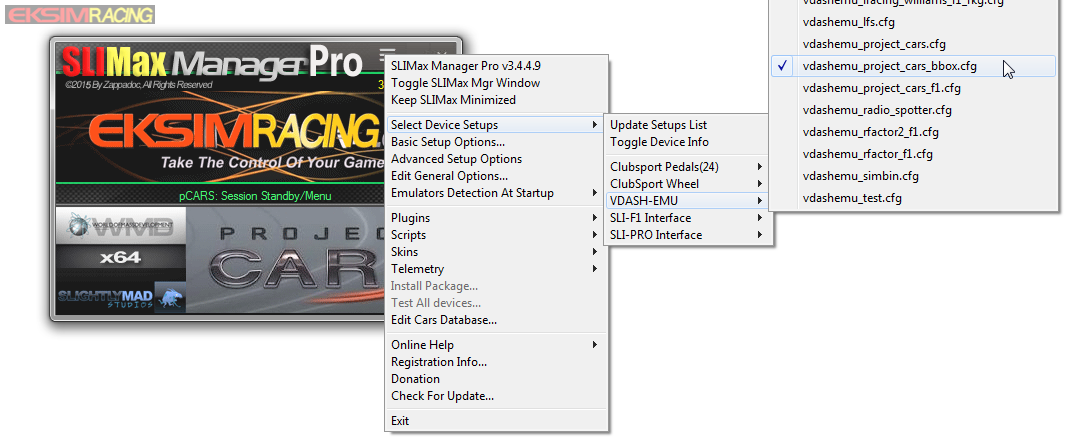Viewport: 1086px width, 439px height.
Task: Expand Select Device Setups submenu
Action: point(497,125)
